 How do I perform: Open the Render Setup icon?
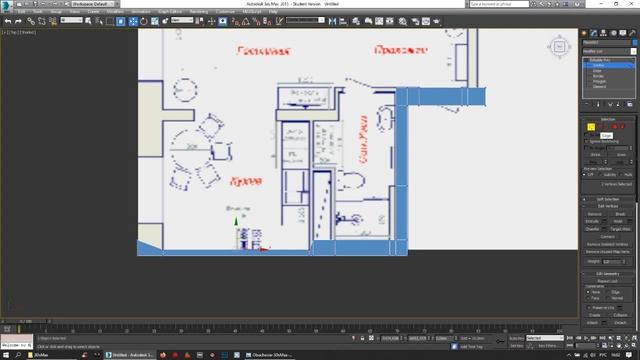click(x=415, y=21)
